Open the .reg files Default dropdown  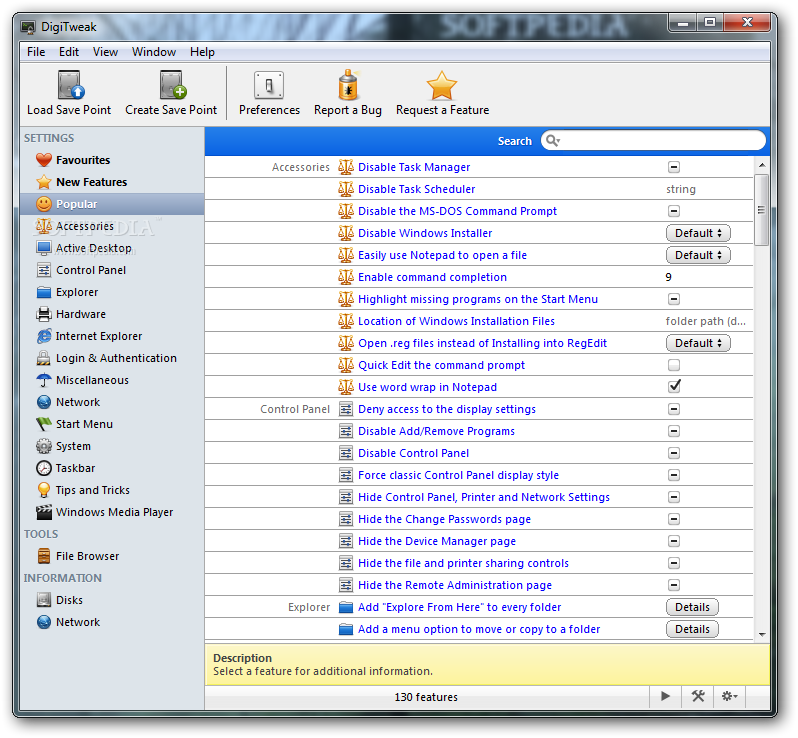(698, 343)
